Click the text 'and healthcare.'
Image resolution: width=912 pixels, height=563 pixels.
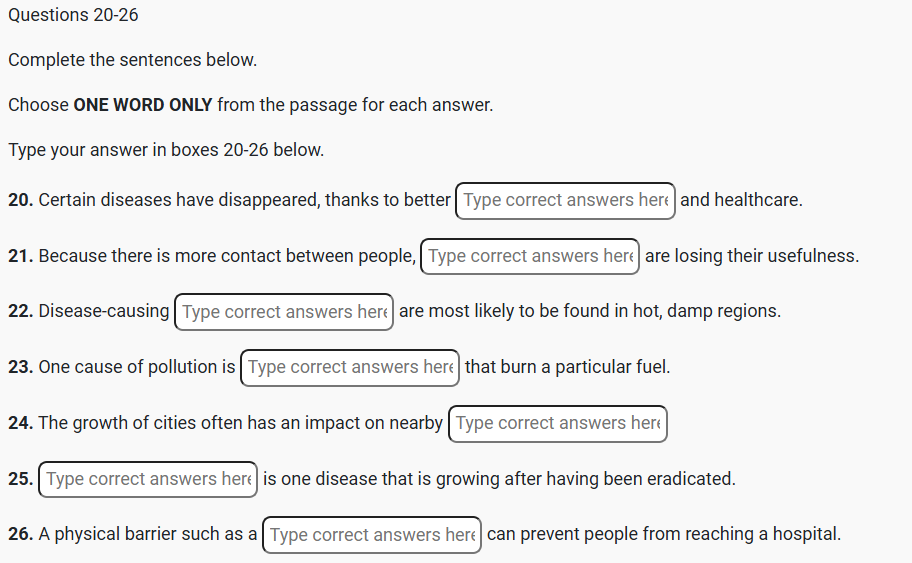coord(741,200)
